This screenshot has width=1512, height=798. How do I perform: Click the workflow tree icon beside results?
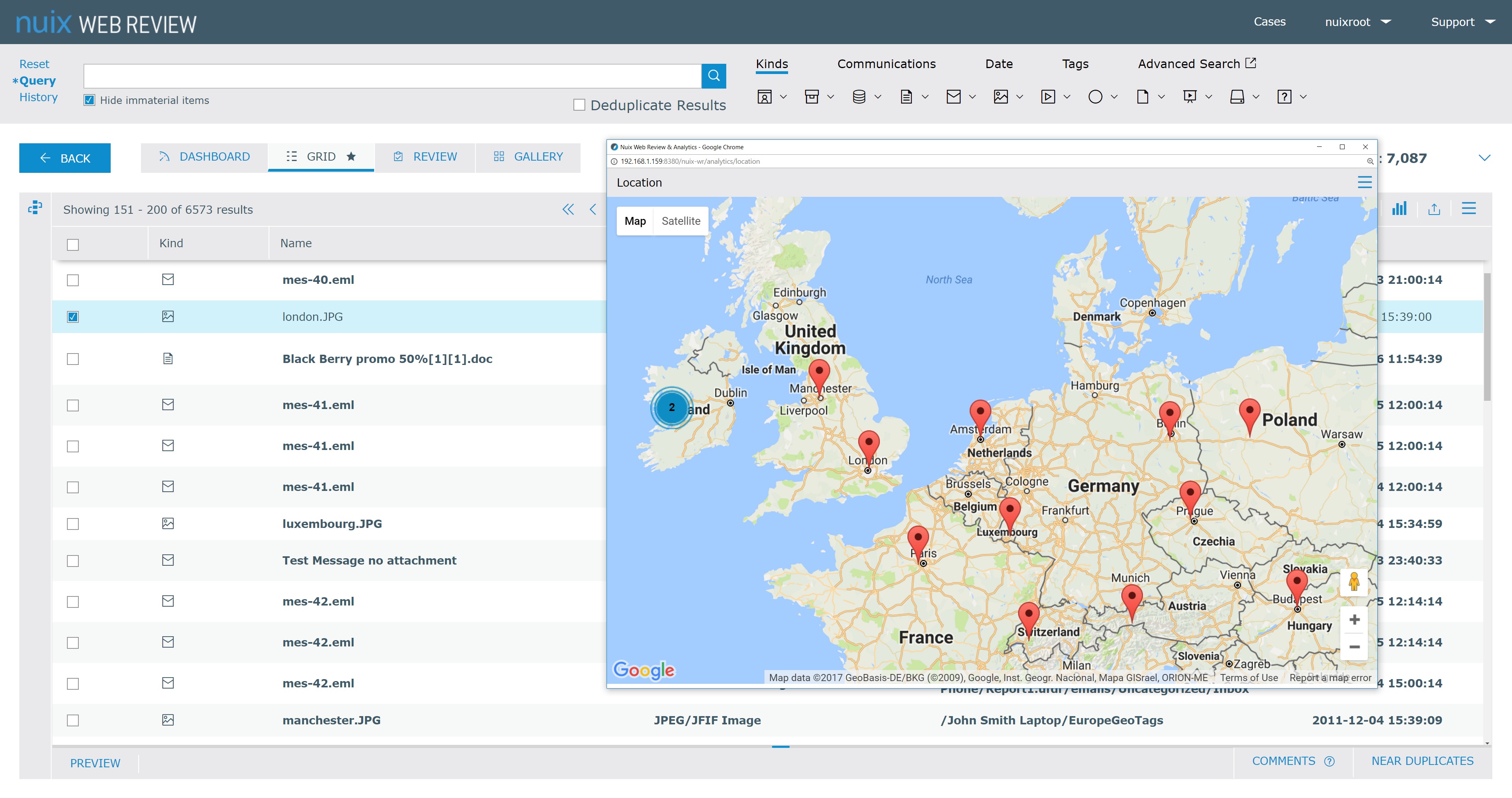[35, 208]
